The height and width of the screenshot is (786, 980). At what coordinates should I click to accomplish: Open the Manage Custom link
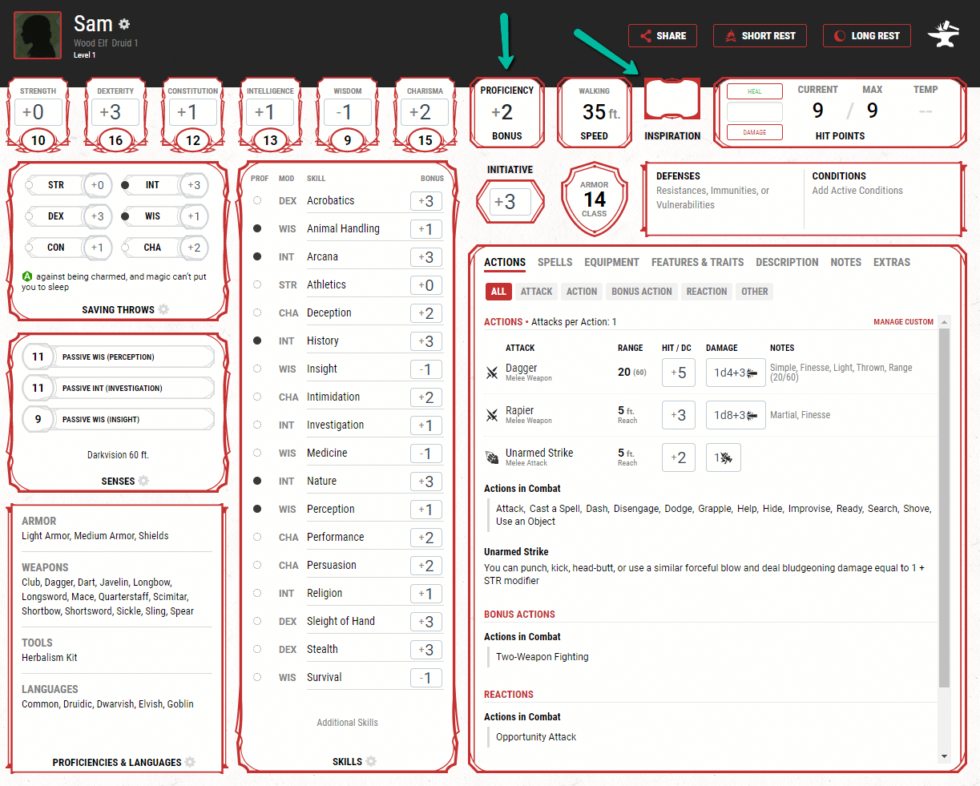[x=905, y=323]
